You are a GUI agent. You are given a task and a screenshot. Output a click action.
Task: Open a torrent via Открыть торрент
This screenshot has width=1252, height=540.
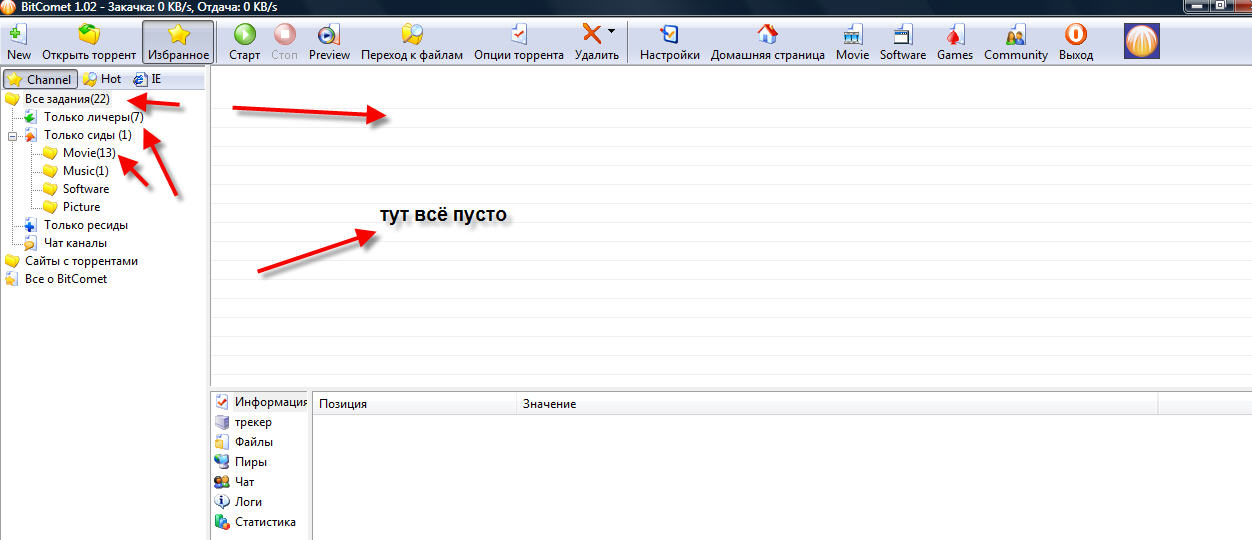pyautogui.click(x=89, y=42)
